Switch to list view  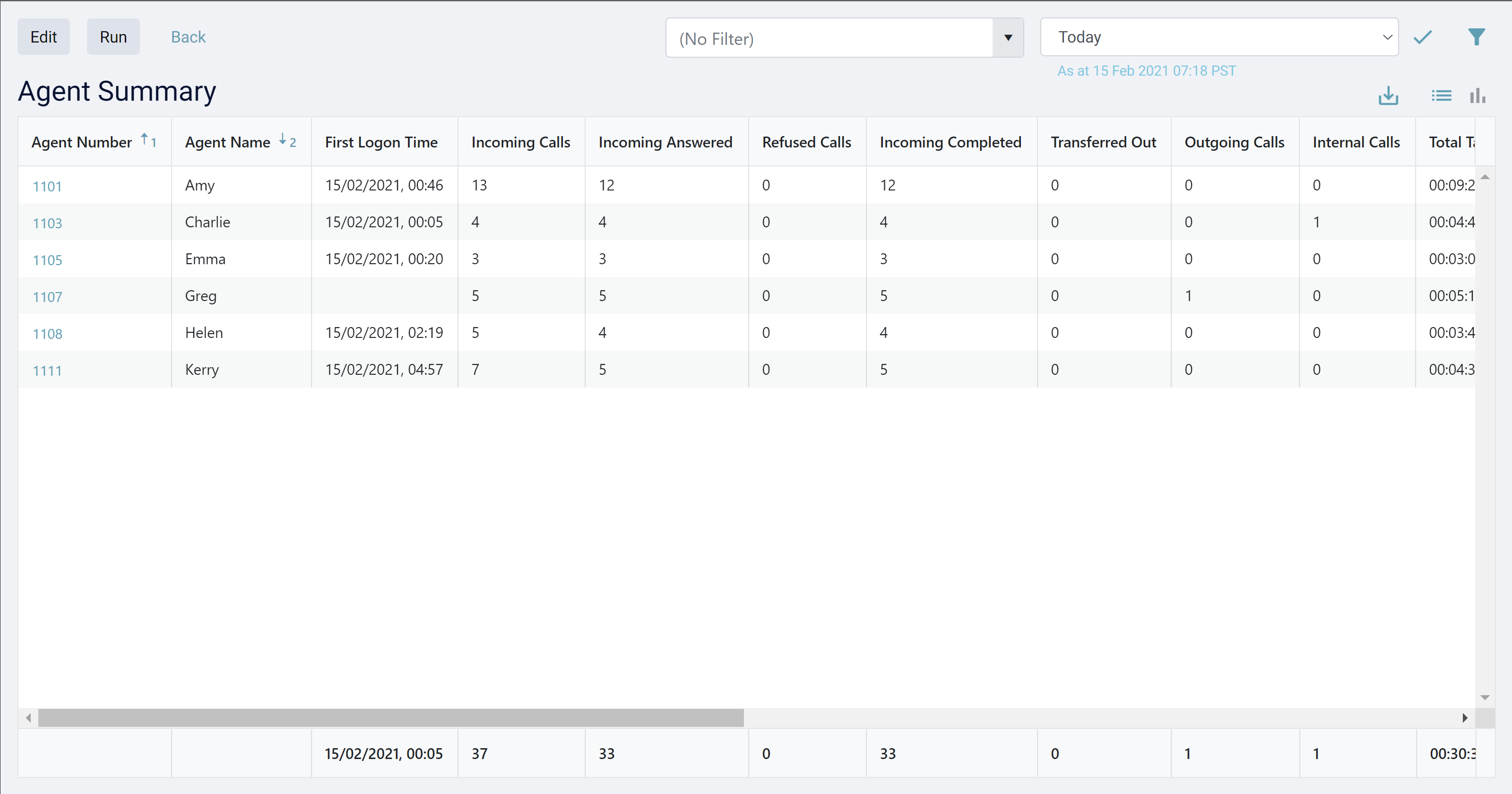[1442, 95]
